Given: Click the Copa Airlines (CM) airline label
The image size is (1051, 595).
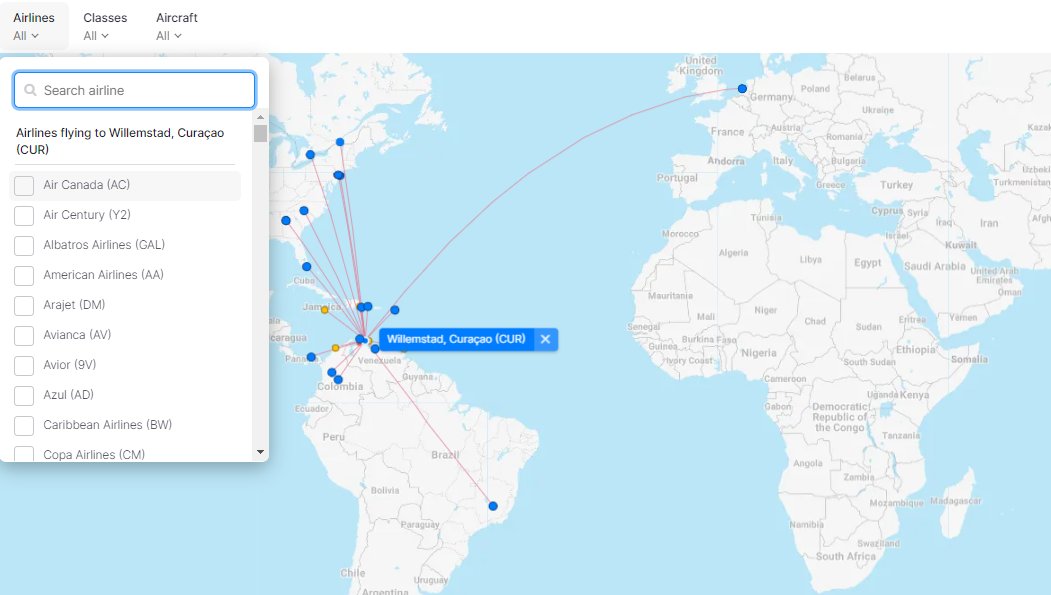Looking at the screenshot, I should 94,454.
